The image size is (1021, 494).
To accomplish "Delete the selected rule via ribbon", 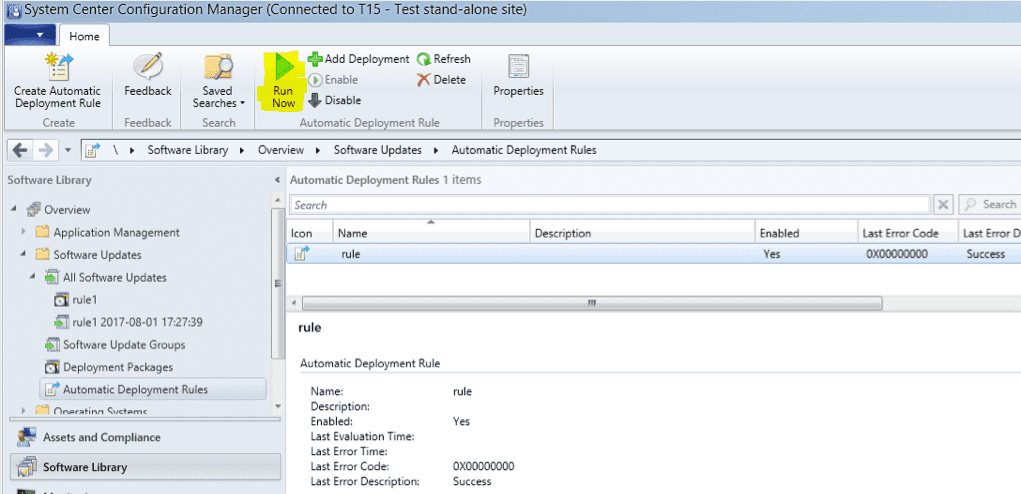I will 441,80.
